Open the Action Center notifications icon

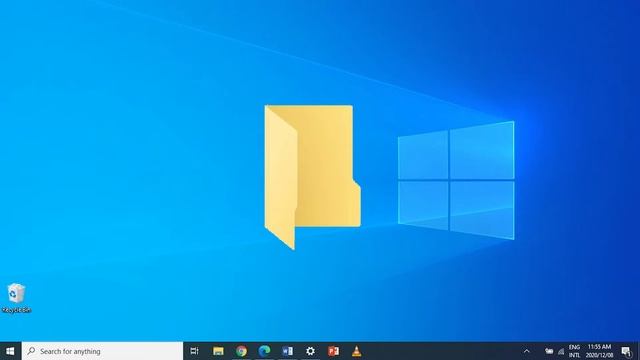627,351
